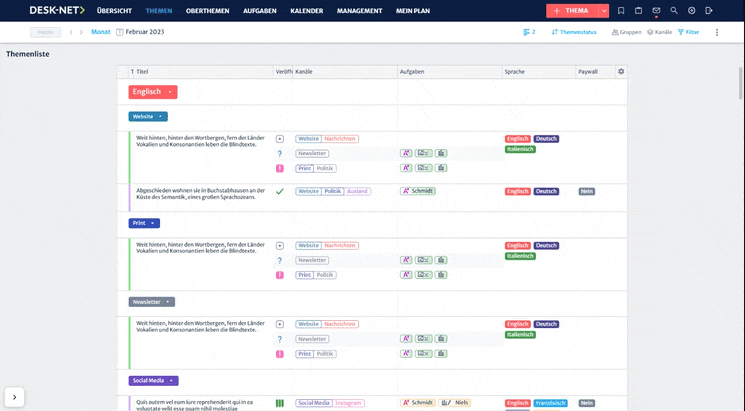The height and width of the screenshot is (411, 745).
Task: Open the Niels task tag
Action: (454, 402)
